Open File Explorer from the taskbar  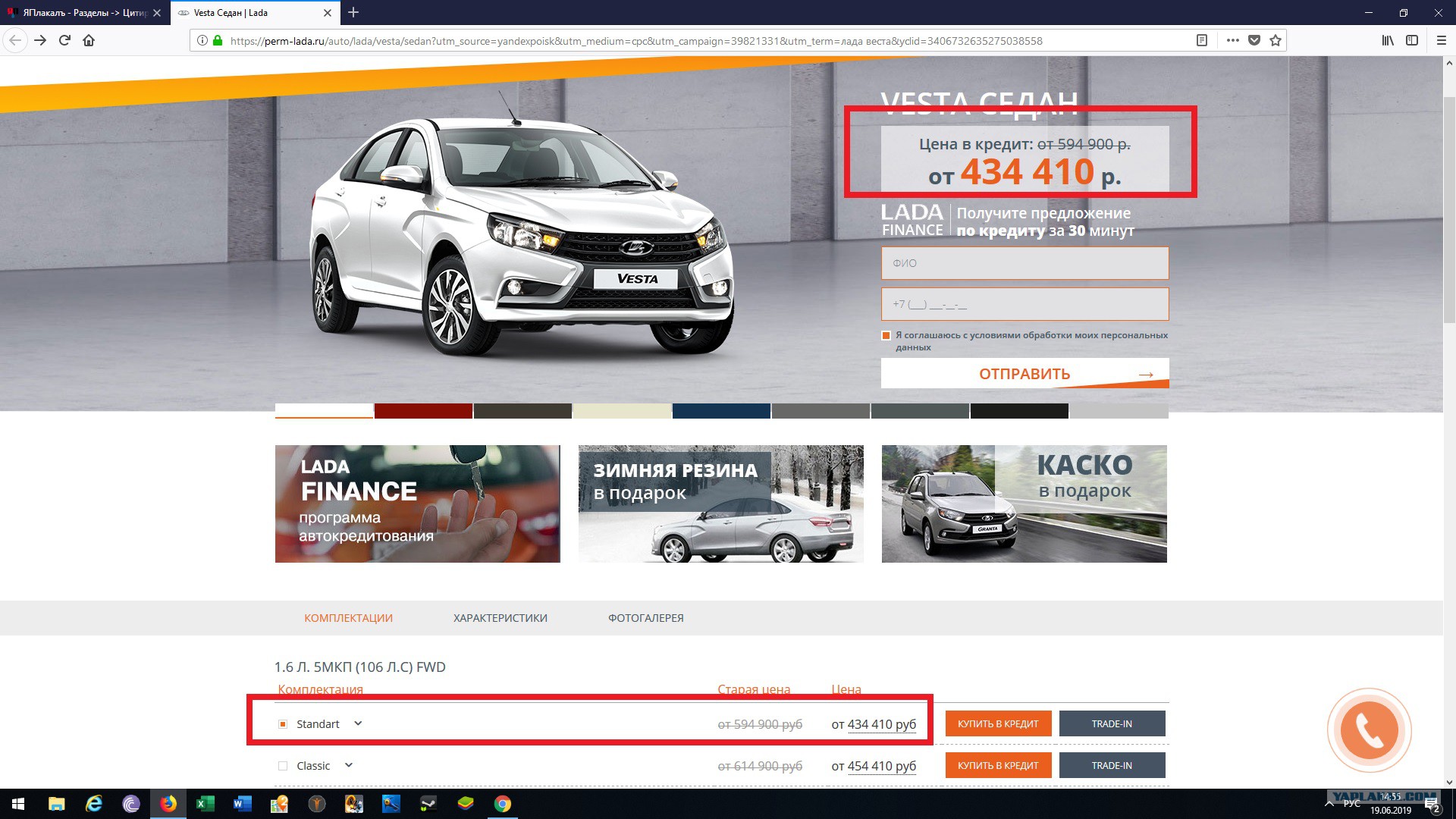[56, 804]
